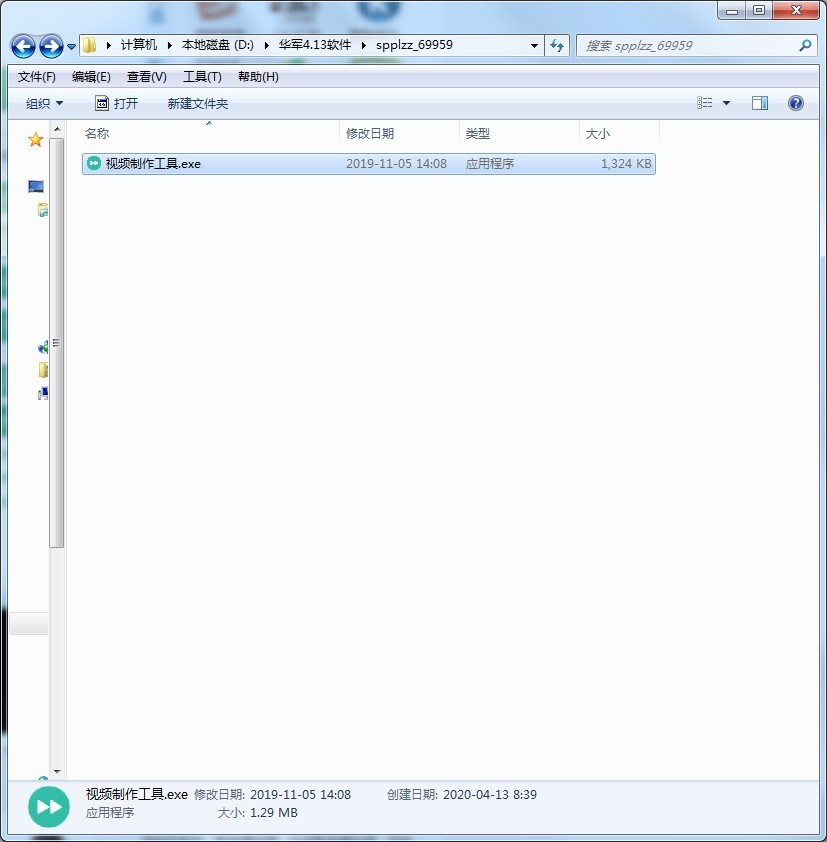
Task: Click into the 搜索 spplzz_69959 search field
Action: click(689, 46)
